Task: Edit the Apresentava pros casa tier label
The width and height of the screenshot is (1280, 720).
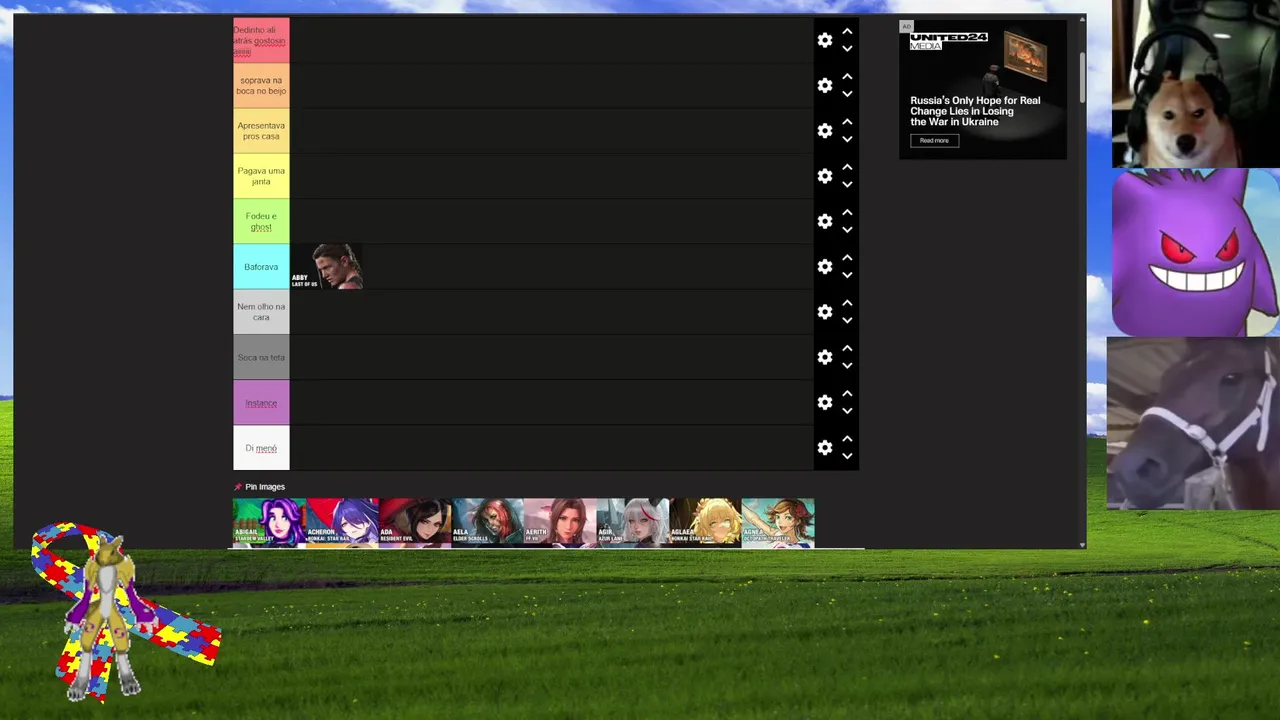Action: [261, 131]
